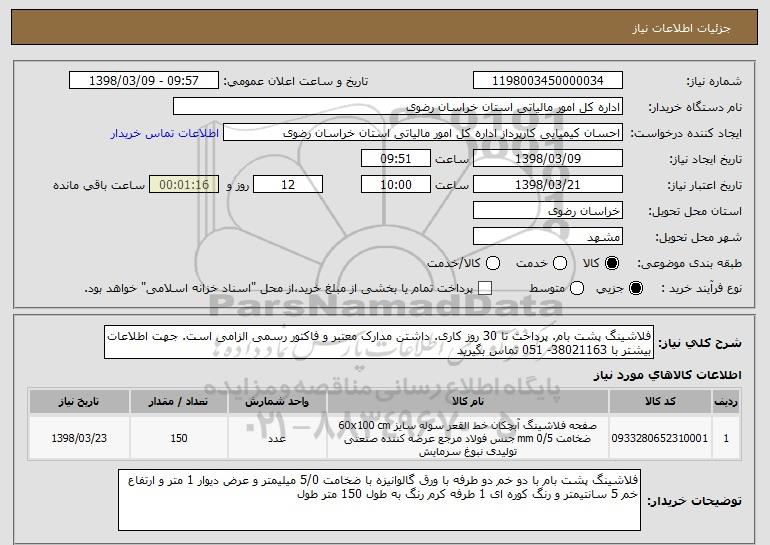Click the delivery province field خراسان رضوی

pos(548,211)
